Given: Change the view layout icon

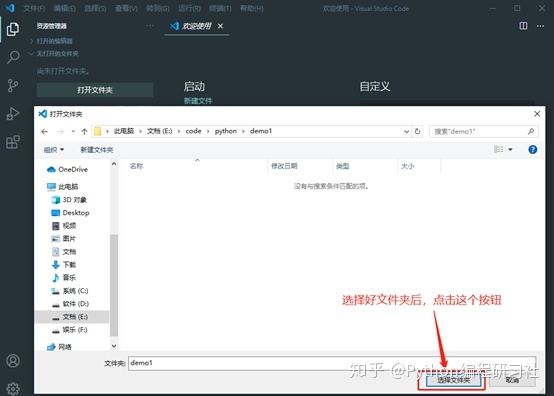Looking at the screenshot, I should tap(499, 149).
